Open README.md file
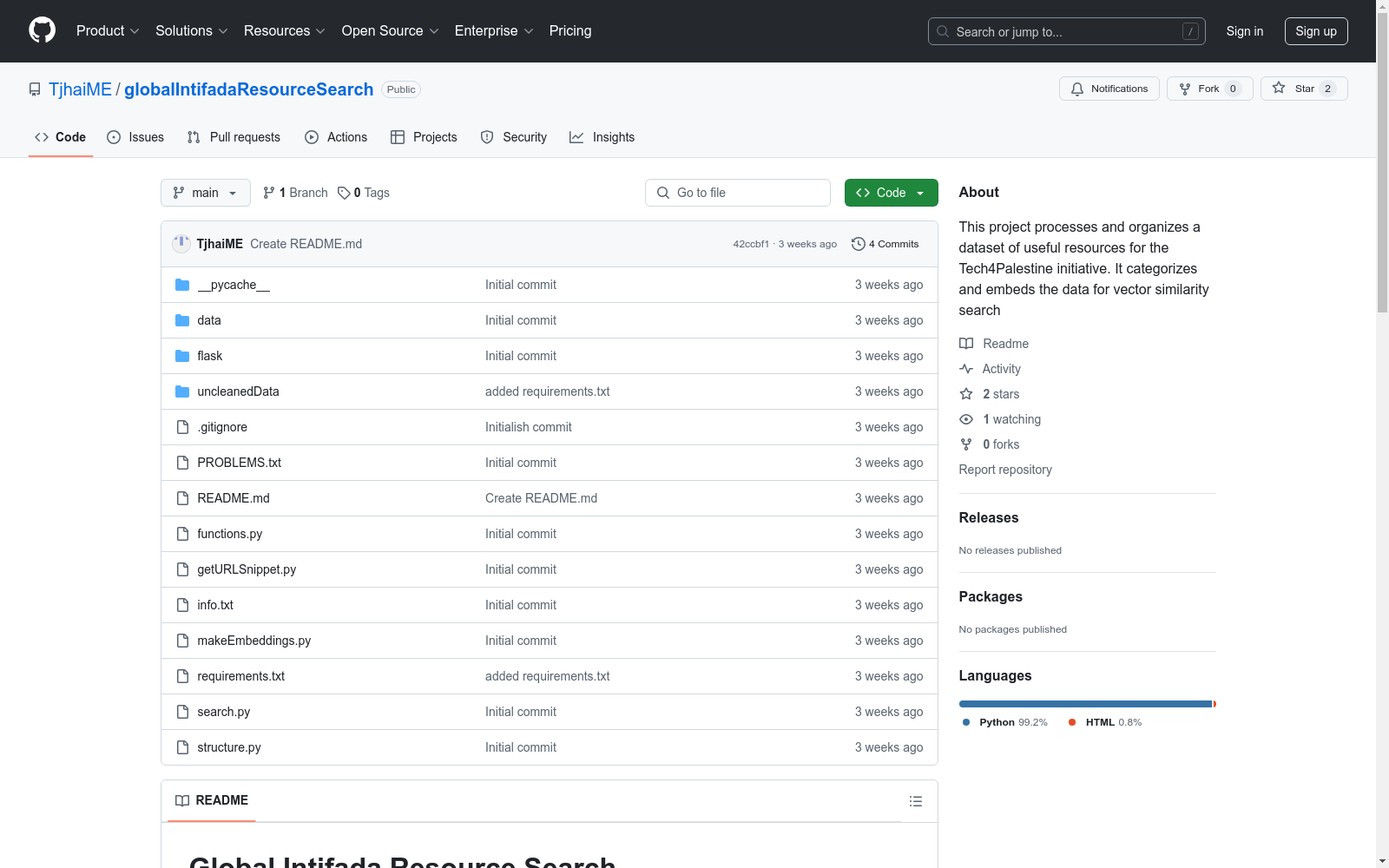The width and height of the screenshot is (1389, 868). 234,498
